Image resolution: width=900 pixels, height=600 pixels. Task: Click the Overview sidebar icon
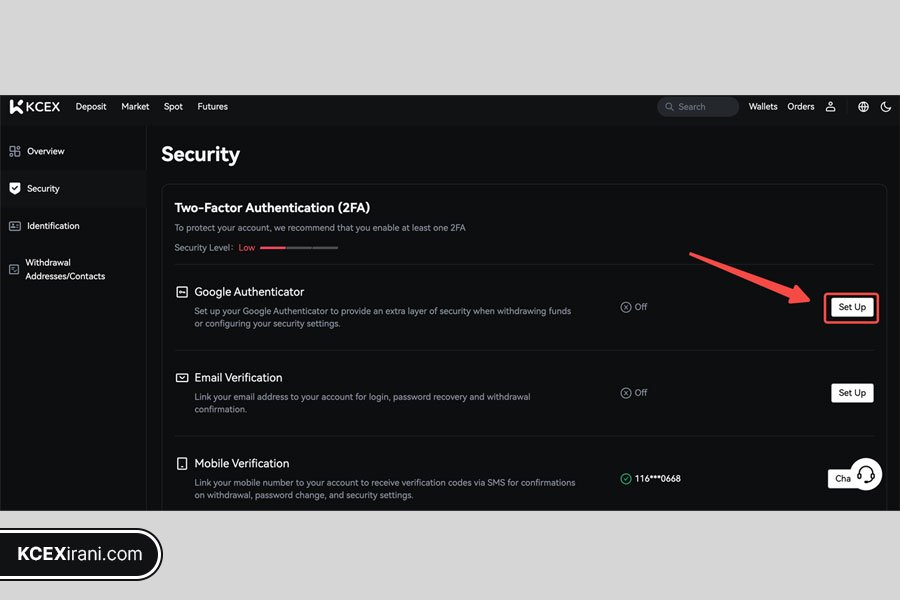point(15,152)
